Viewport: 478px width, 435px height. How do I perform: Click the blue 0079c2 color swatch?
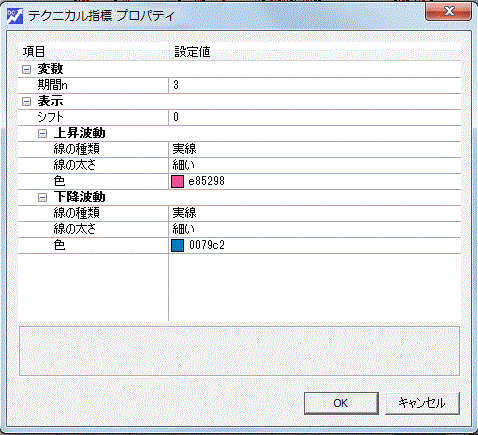coord(177,246)
